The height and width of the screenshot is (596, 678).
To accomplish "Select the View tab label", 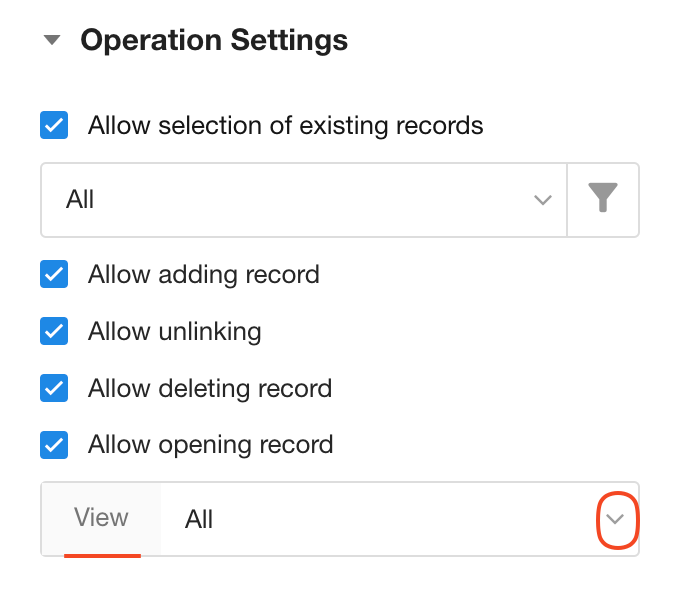I will point(101,518).
